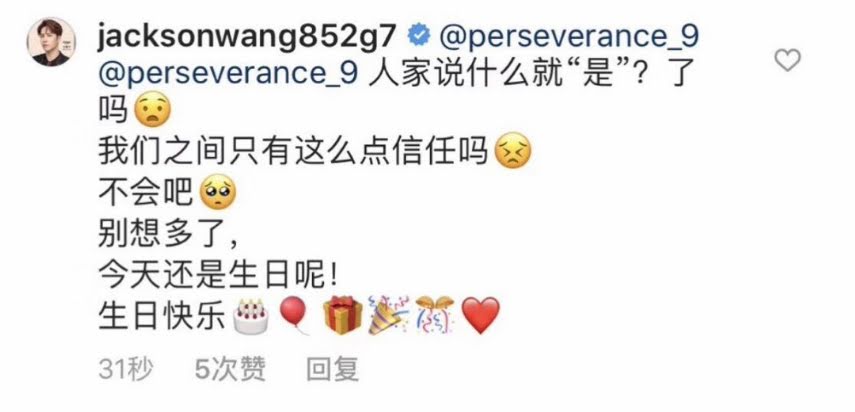This screenshot has width=855, height=412.
Task: Click the text 今天还是生日呢!
Action: (x=218, y=277)
